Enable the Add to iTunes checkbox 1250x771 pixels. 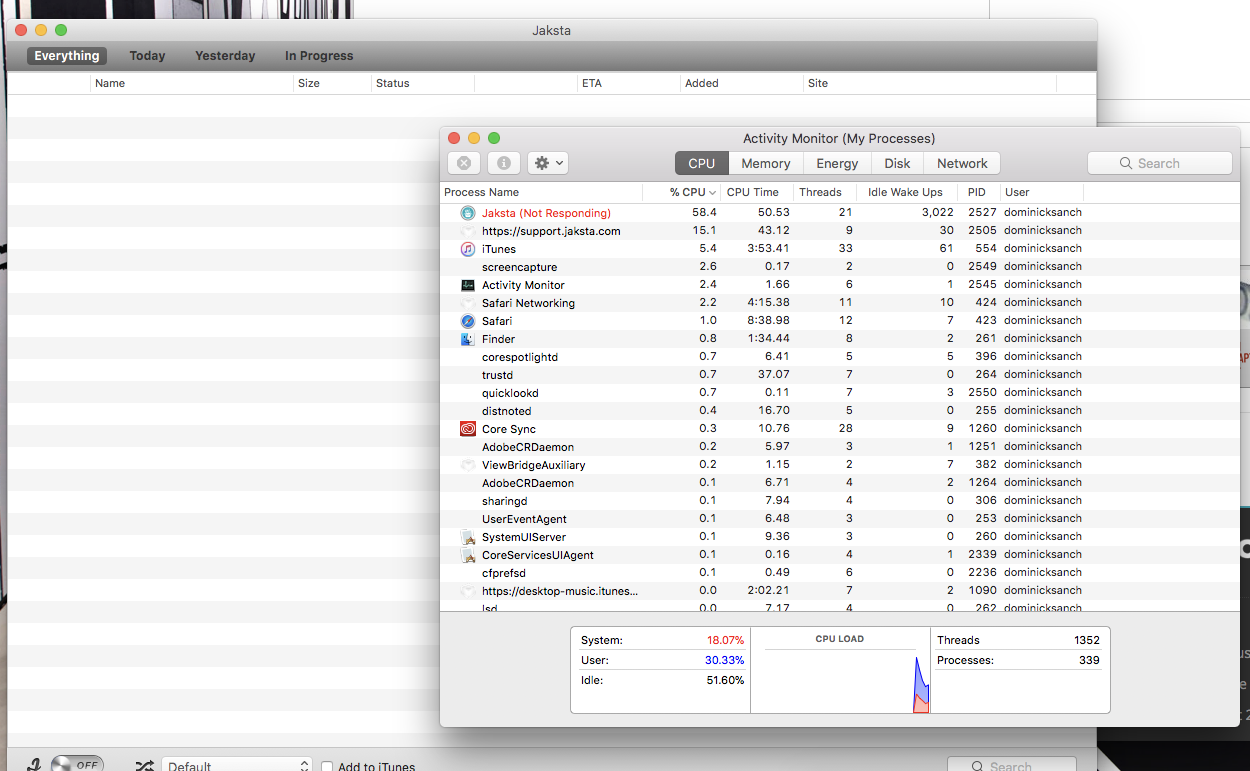click(327, 767)
